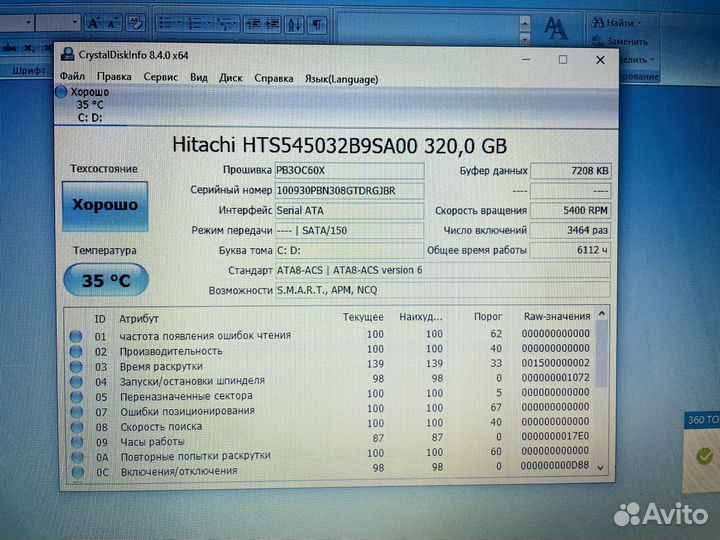Click SMART list scrollbar down arrow
This screenshot has height=540, width=720.
point(601,468)
